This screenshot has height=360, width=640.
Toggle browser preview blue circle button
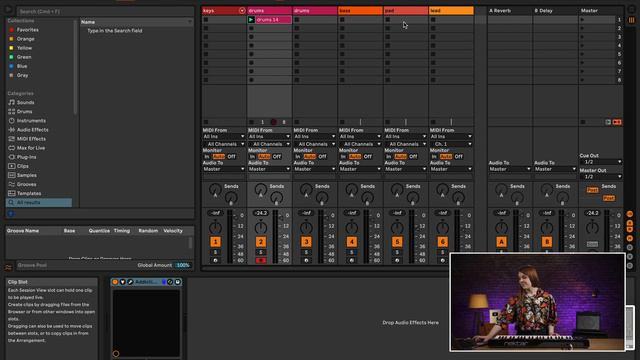coord(11,213)
